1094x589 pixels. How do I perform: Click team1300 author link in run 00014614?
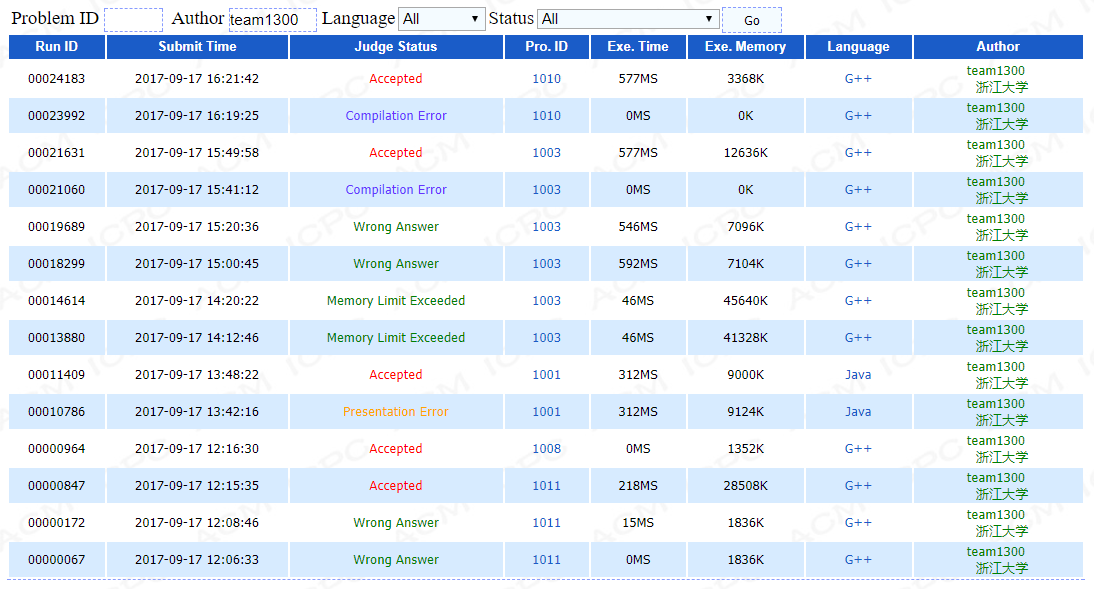coord(995,293)
